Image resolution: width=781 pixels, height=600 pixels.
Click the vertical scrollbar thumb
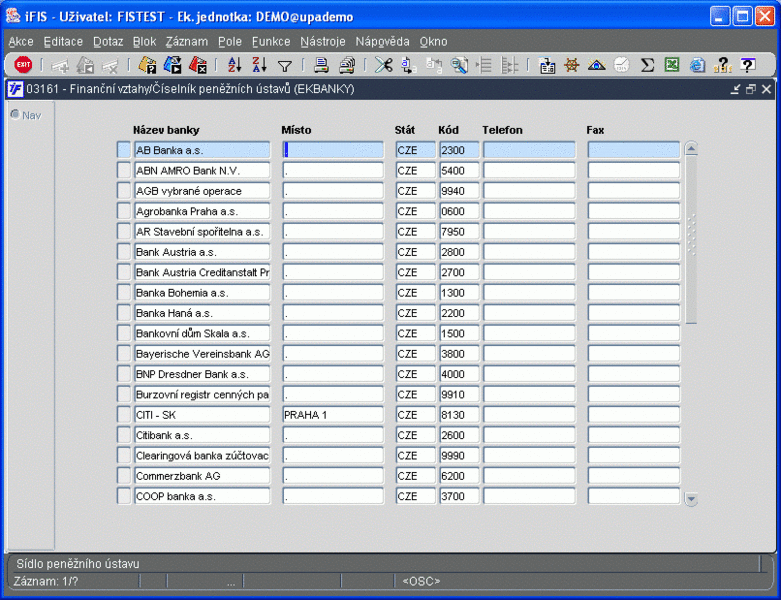(x=691, y=240)
